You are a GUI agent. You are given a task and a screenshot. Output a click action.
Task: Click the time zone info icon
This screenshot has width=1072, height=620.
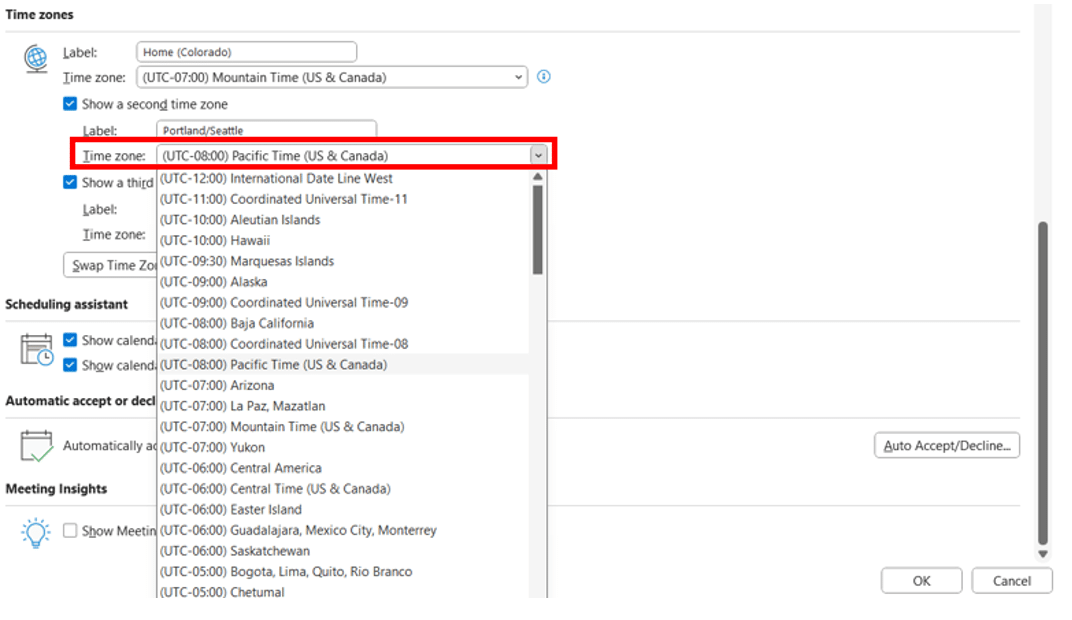point(544,77)
